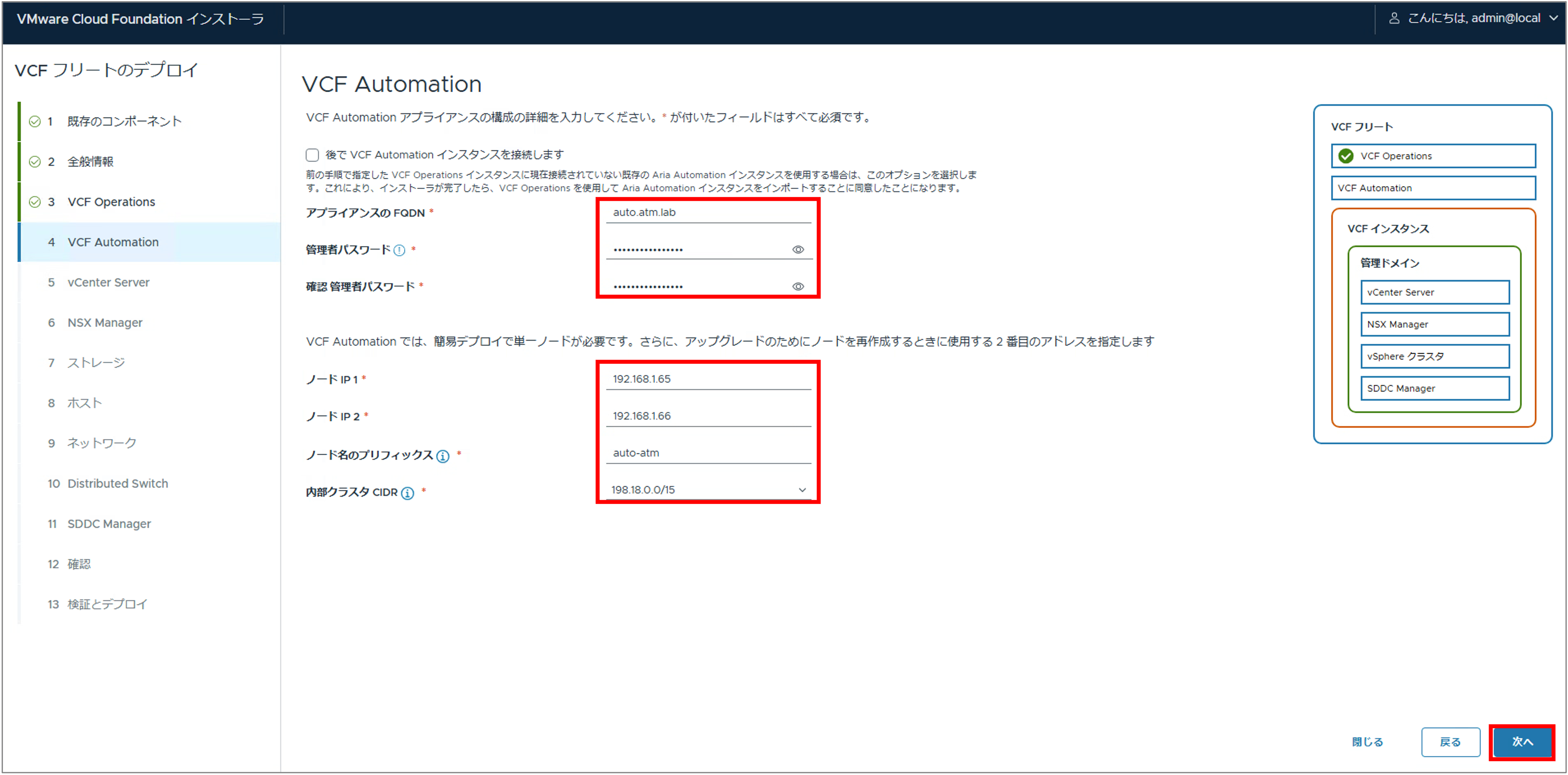The width and height of the screenshot is (1568, 775).
Task: Go to step 3 VCF Operations
Action: pyautogui.click(x=150, y=202)
